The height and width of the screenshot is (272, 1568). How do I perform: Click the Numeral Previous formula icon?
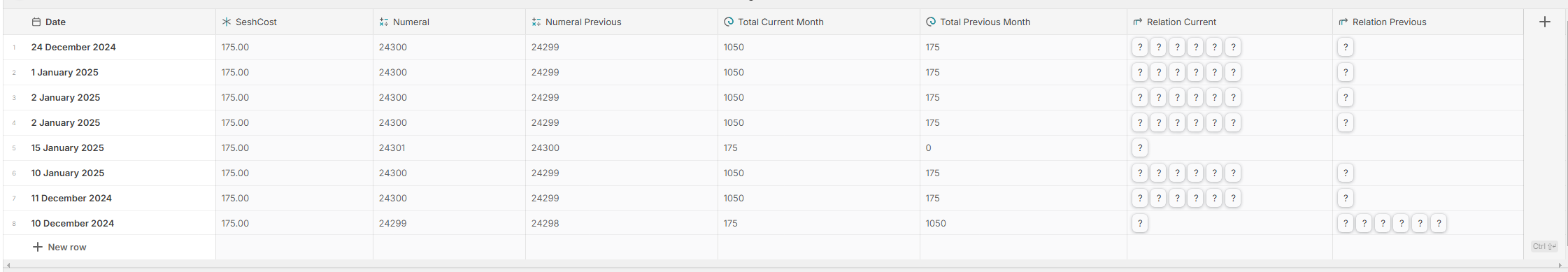(536, 22)
